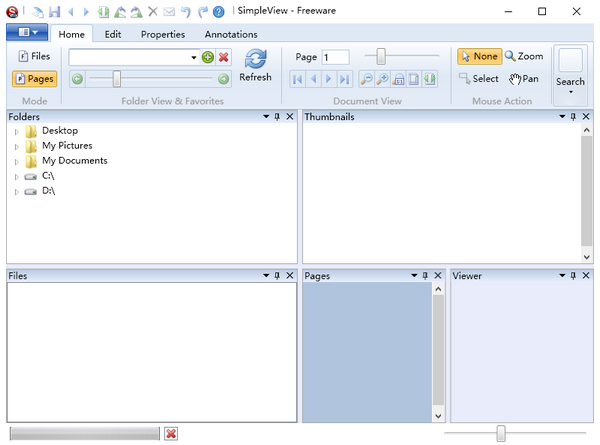Enable the Pan mouse action

point(523,79)
